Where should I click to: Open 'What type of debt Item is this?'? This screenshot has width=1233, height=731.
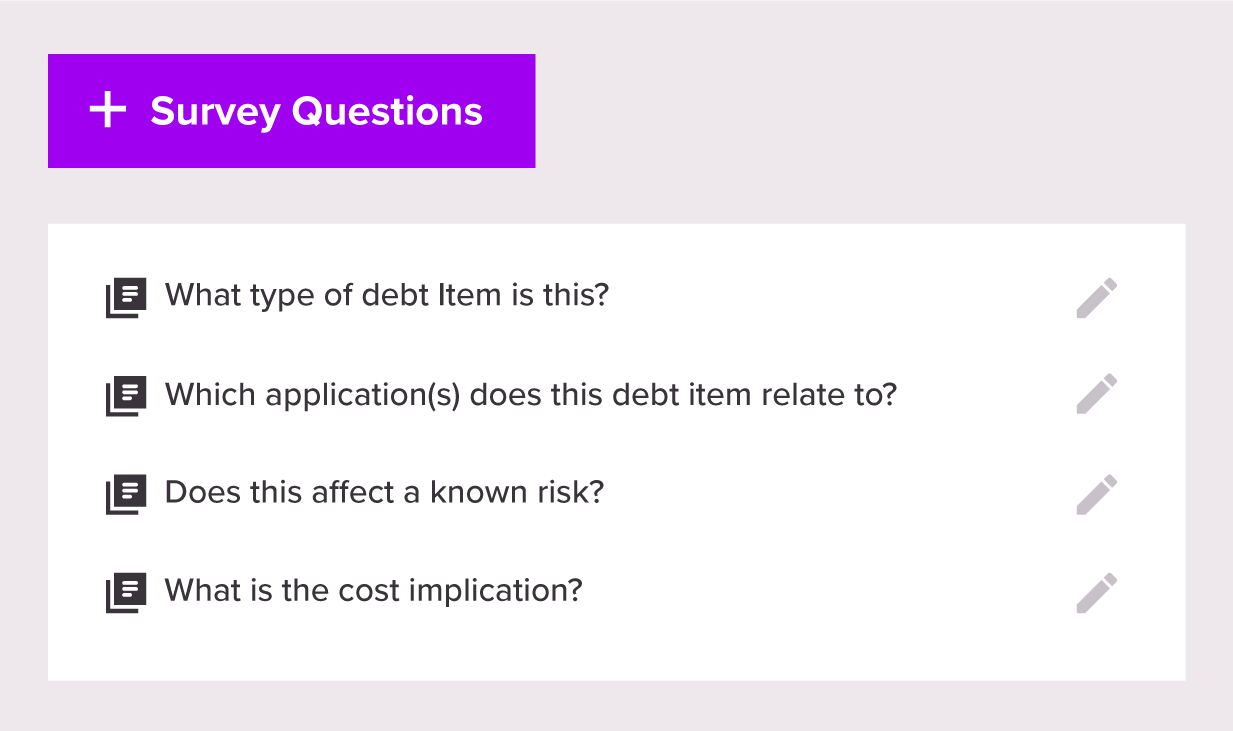[386, 296]
